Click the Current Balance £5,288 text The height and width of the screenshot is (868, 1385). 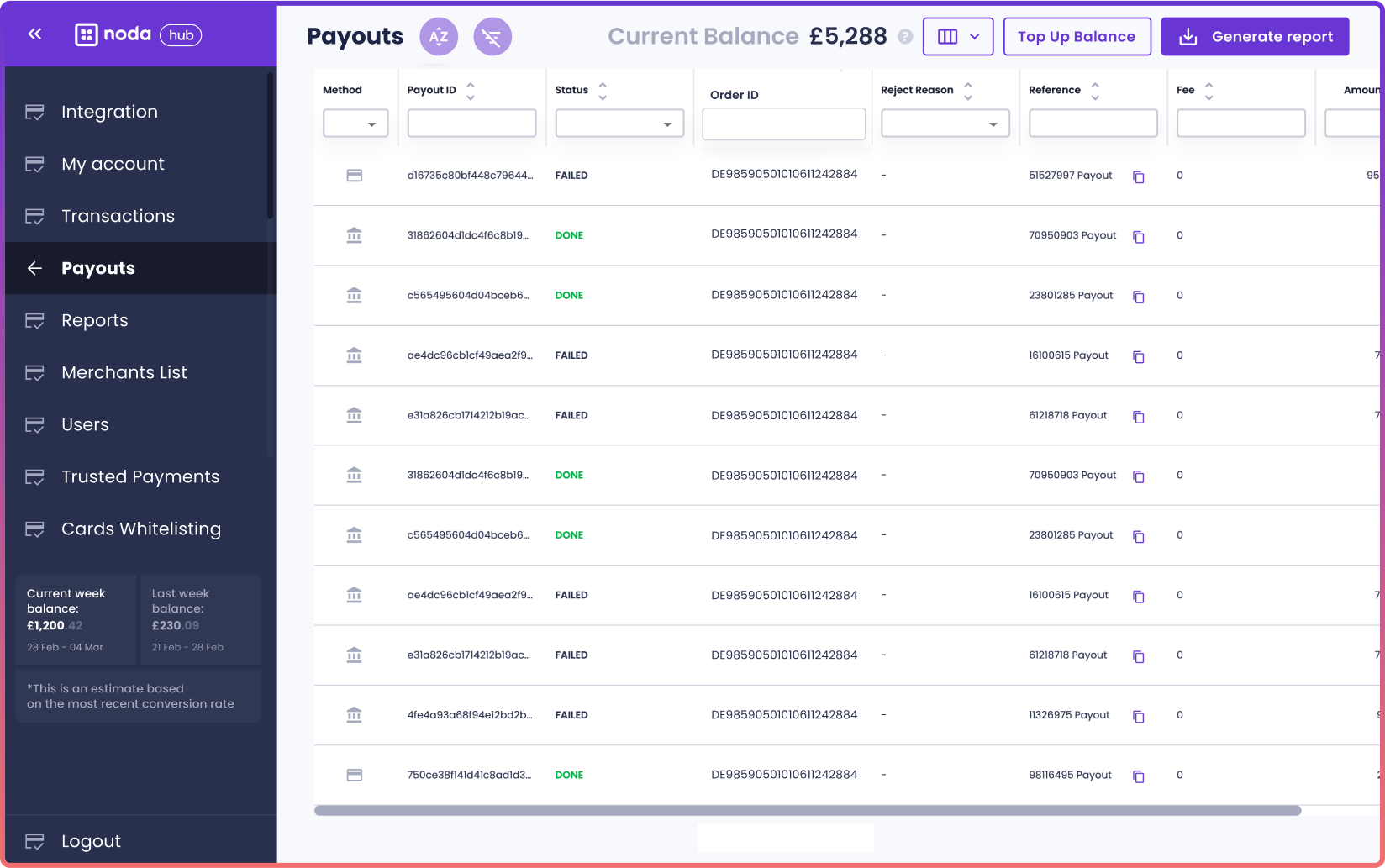pos(747,36)
